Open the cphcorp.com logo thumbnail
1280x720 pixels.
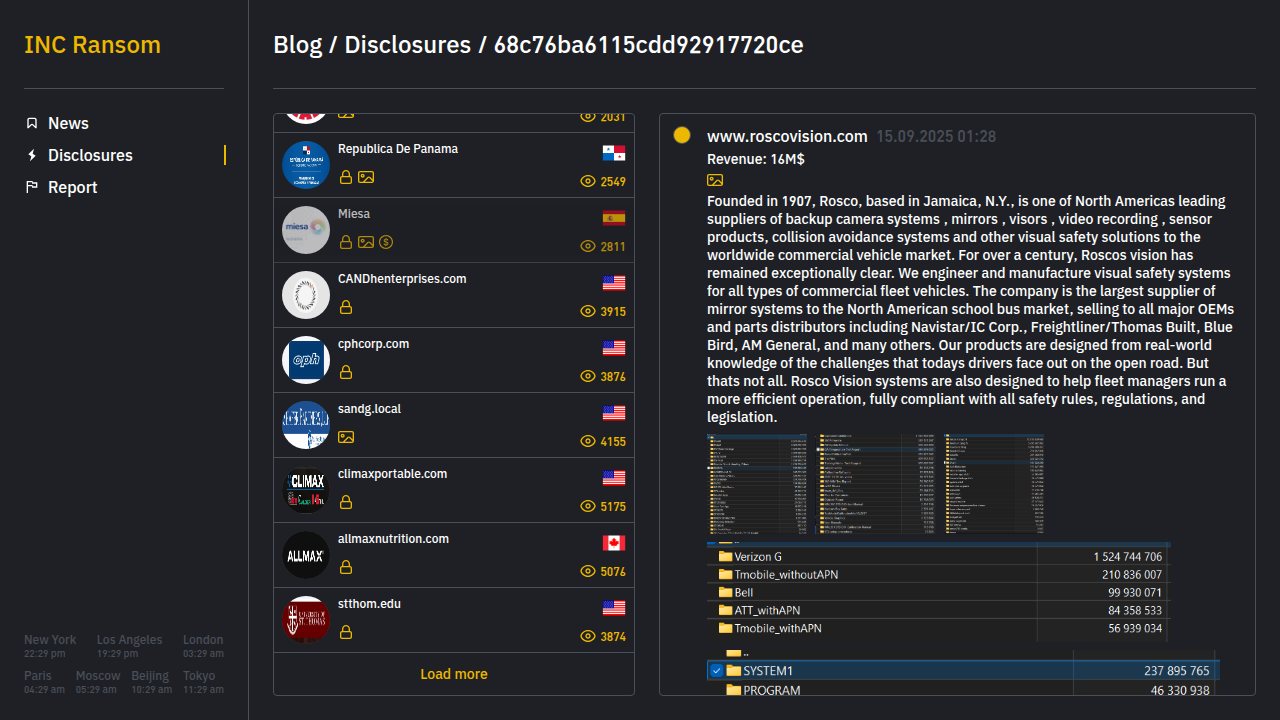click(x=306, y=360)
